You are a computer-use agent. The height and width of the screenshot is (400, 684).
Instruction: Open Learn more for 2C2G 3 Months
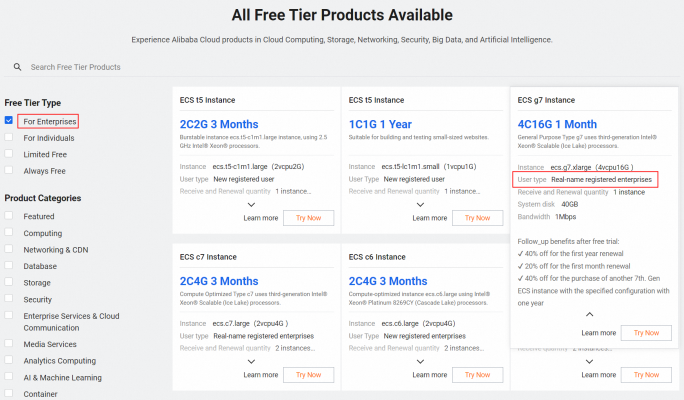[x=260, y=218]
